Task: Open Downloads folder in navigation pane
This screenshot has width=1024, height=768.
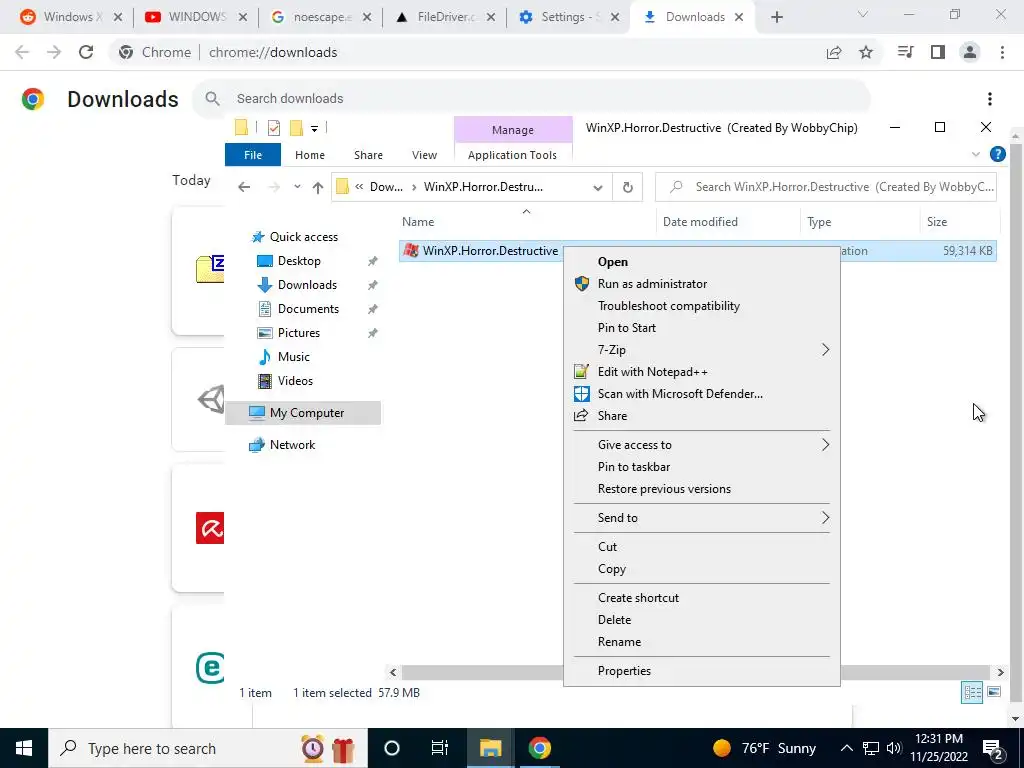Action: pyautogui.click(x=307, y=285)
